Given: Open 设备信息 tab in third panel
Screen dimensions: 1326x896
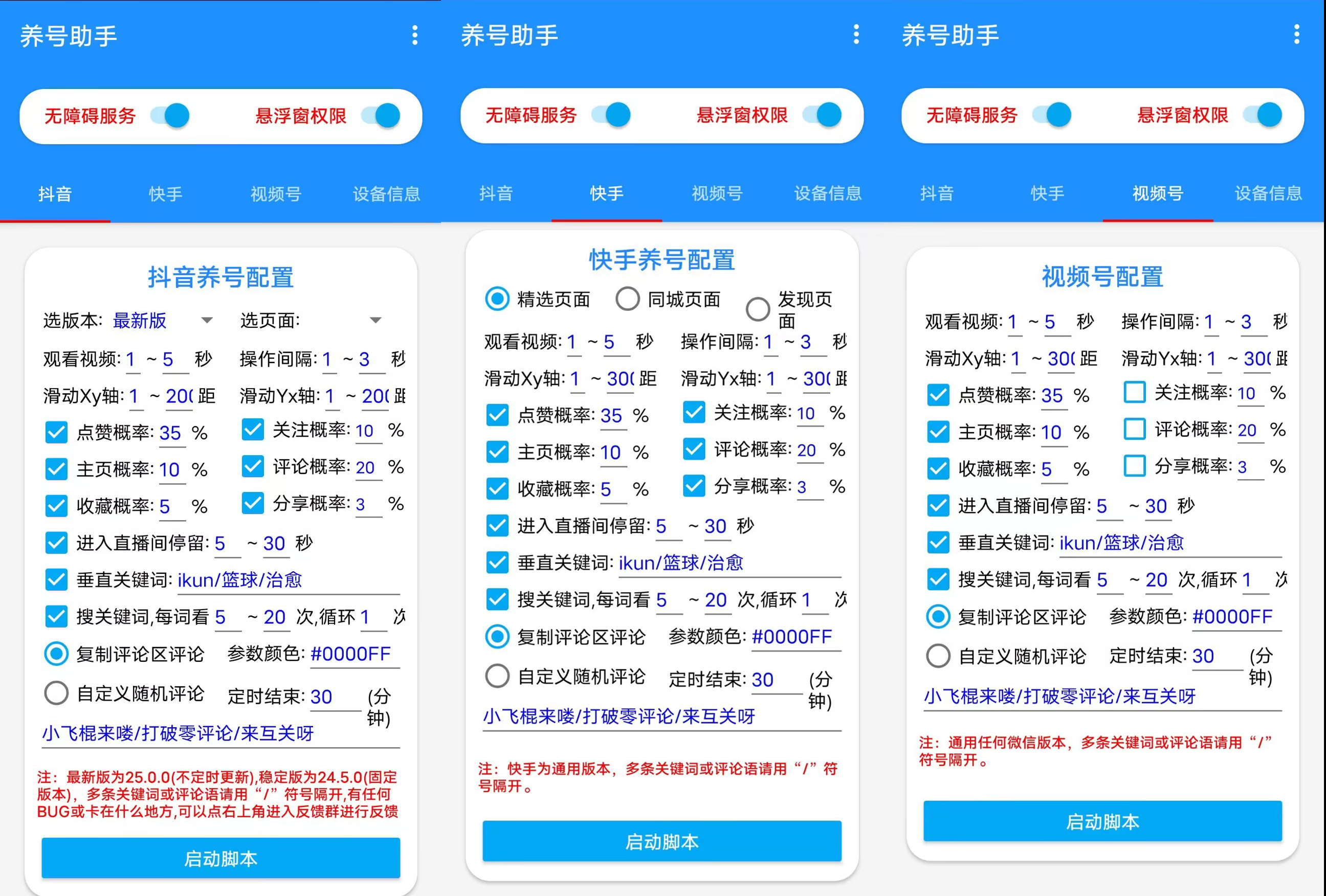Looking at the screenshot, I should (x=1268, y=193).
